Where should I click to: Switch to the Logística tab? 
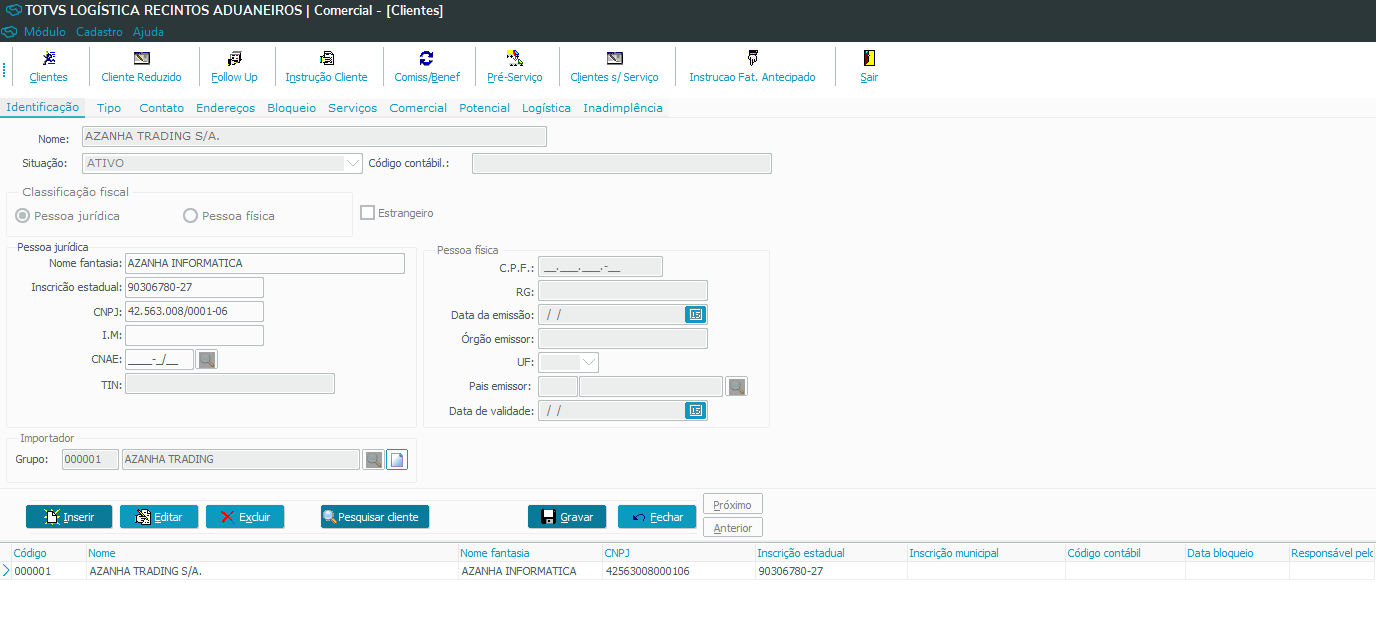point(546,108)
